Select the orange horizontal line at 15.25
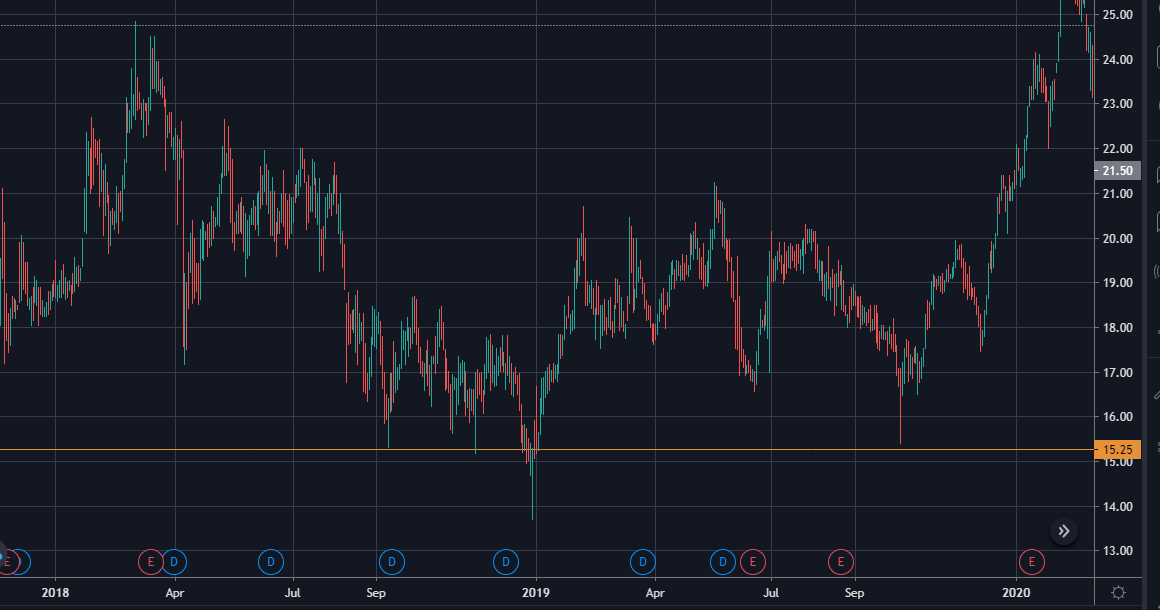 547,450
